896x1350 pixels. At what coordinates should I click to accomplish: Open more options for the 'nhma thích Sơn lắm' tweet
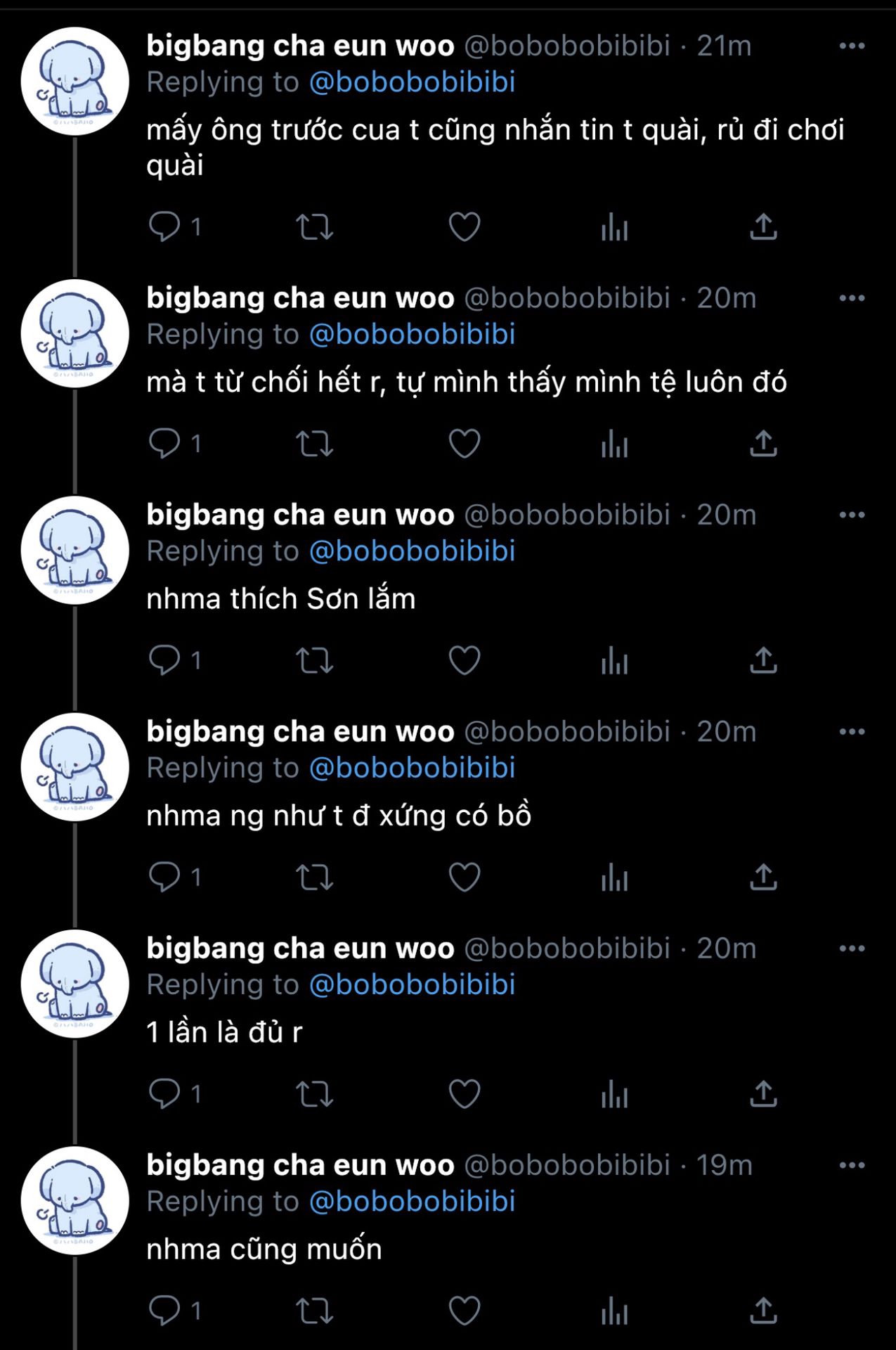pos(852,515)
